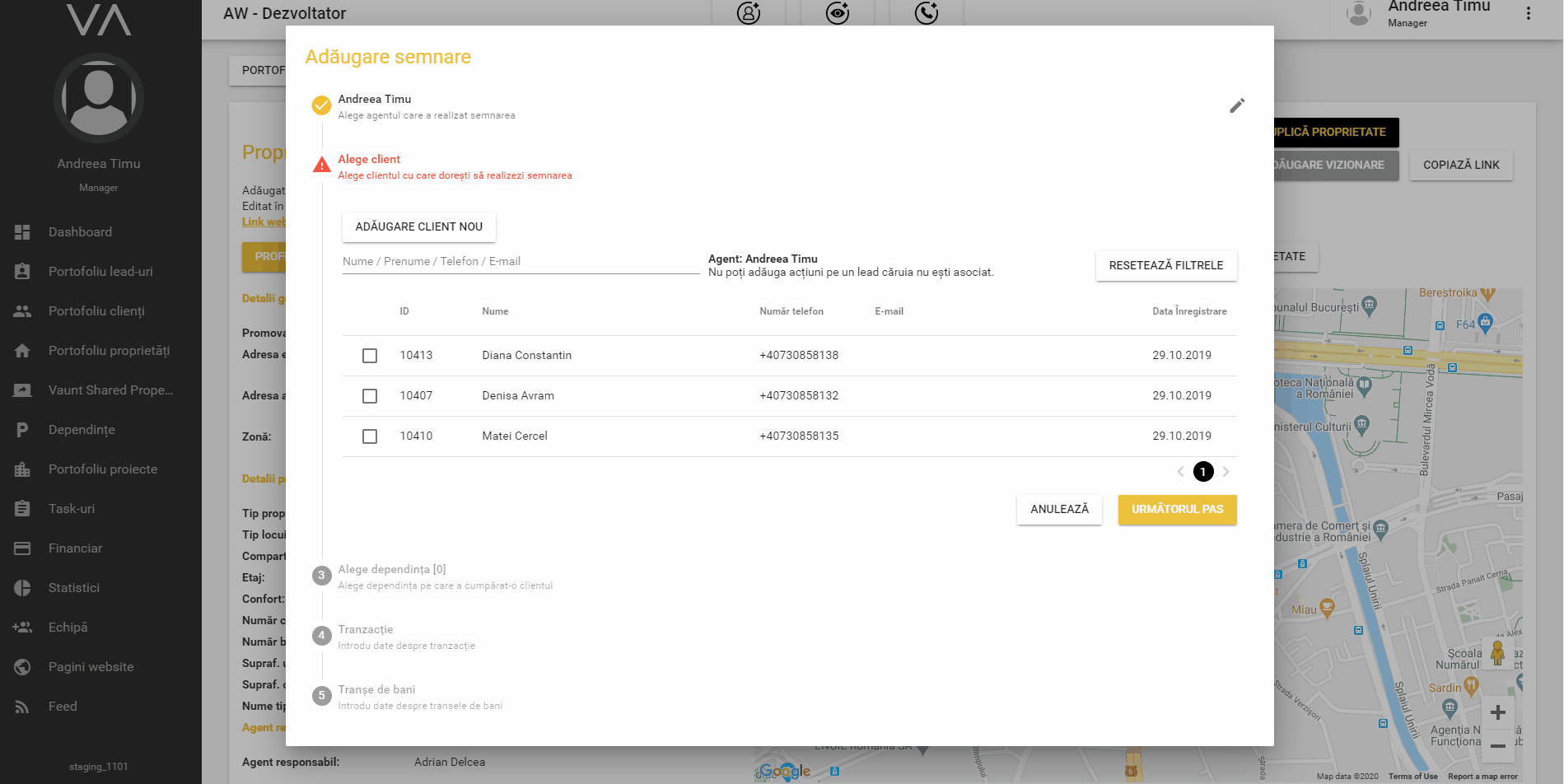Click the red warning icon beside Alege client
Screen dimensions: 1564x784
(x=321, y=166)
